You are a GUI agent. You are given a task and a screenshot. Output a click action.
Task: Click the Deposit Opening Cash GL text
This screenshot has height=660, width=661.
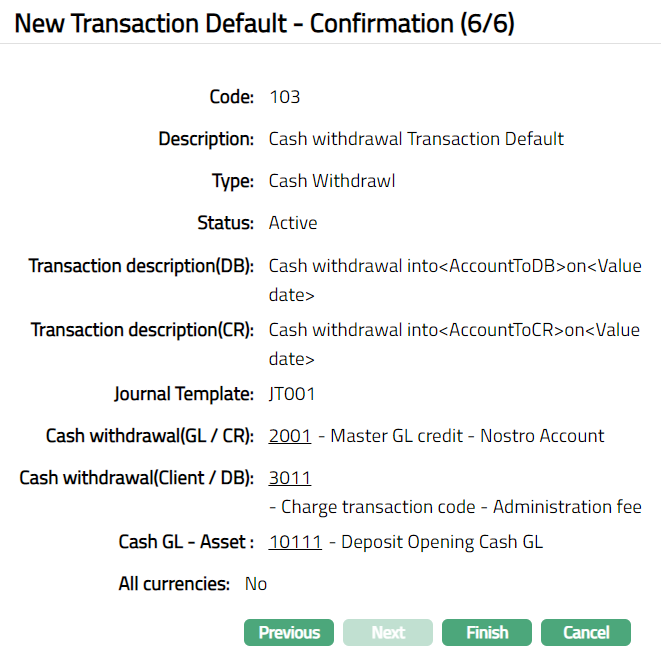(442, 542)
